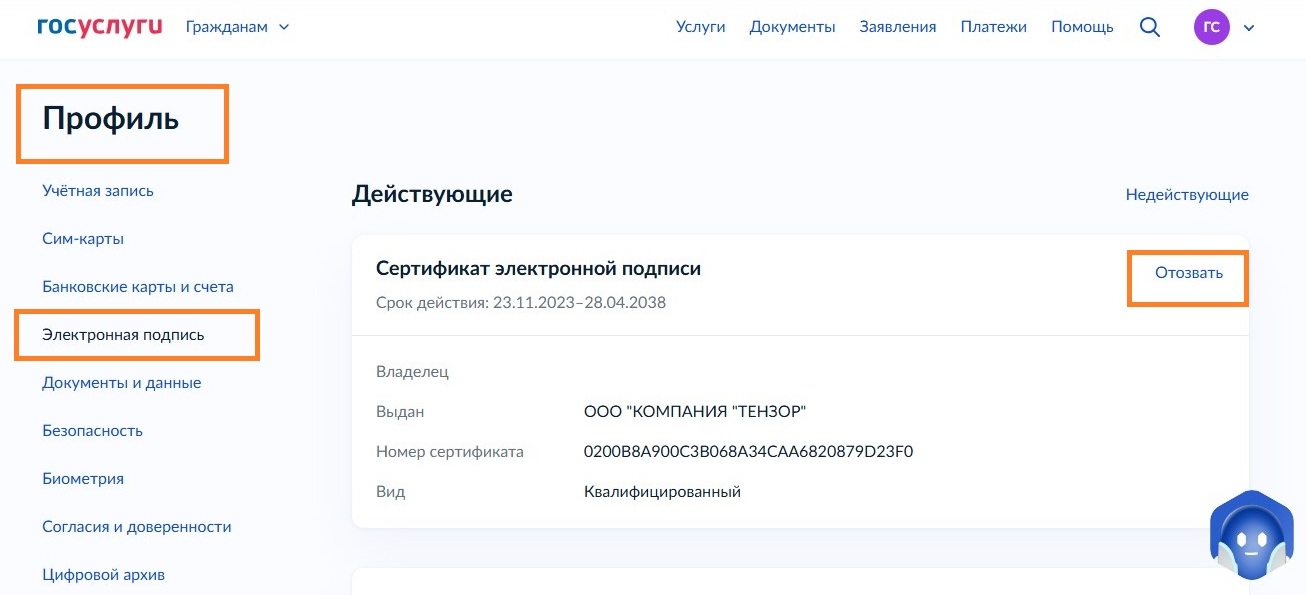The height and width of the screenshot is (595, 1306).
Task: Open the profile account dropdown chevron
Action: pyautogui.click(x=1248, y=28)
